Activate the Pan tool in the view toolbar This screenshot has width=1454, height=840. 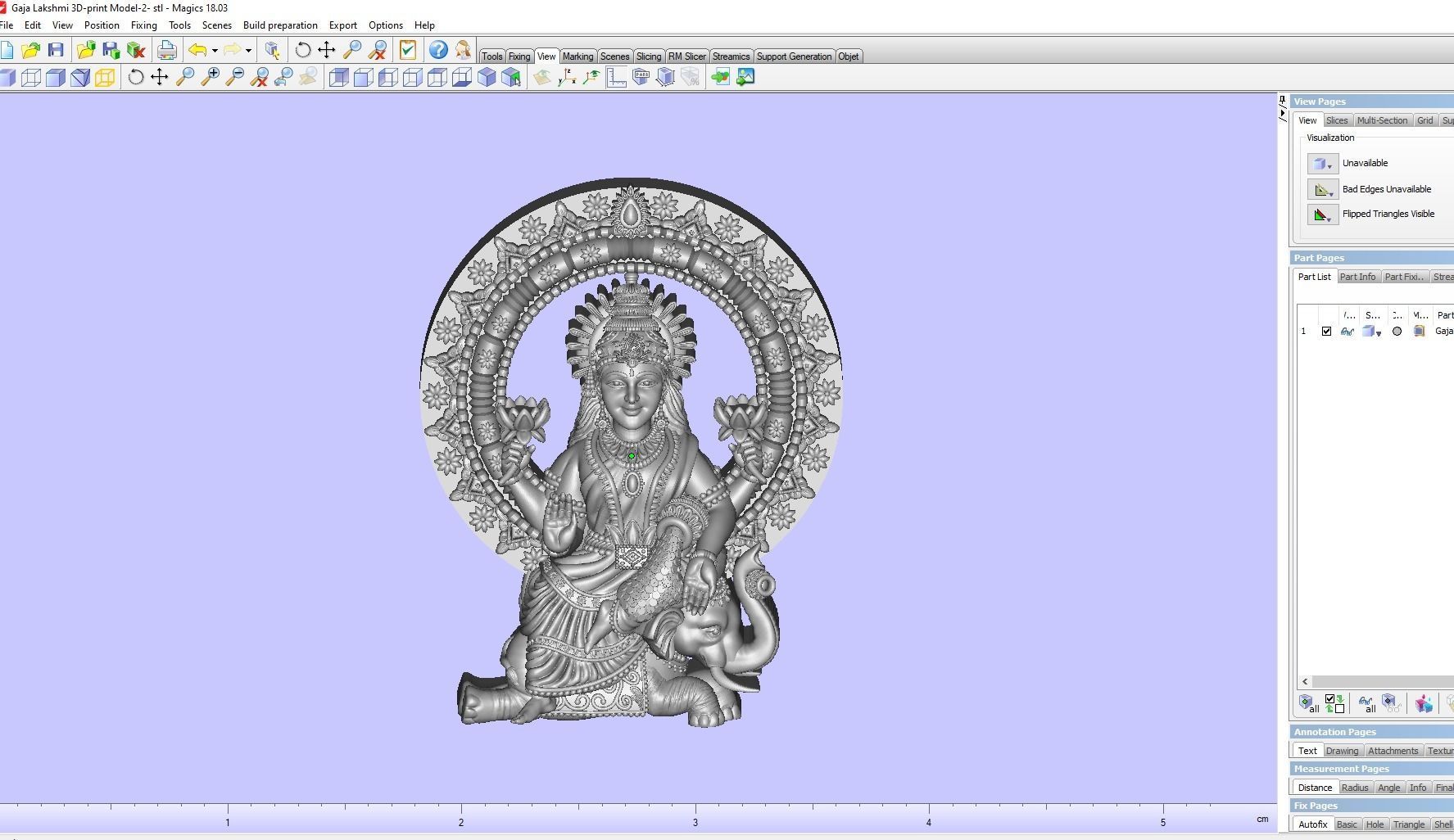(160, 78)
